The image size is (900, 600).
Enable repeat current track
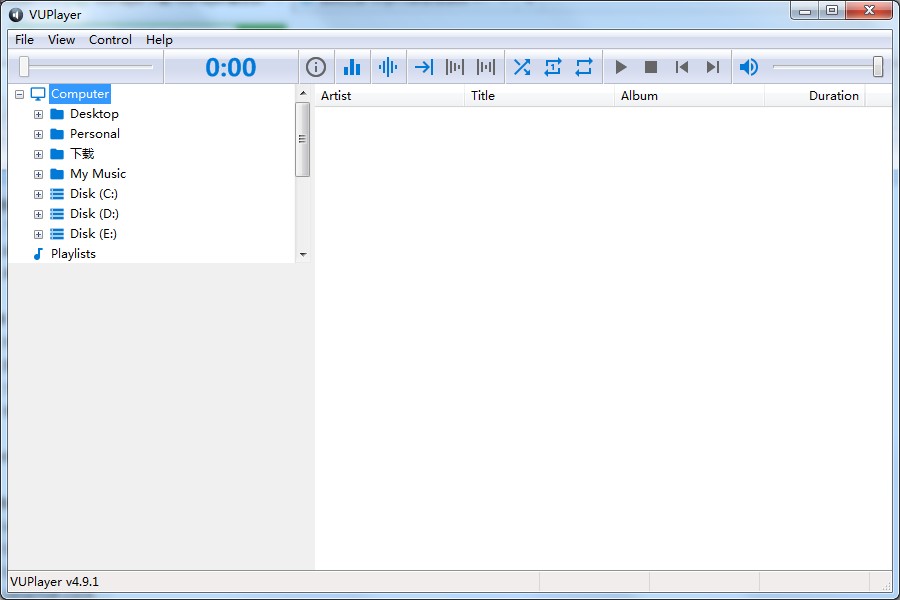coord(553,67)
